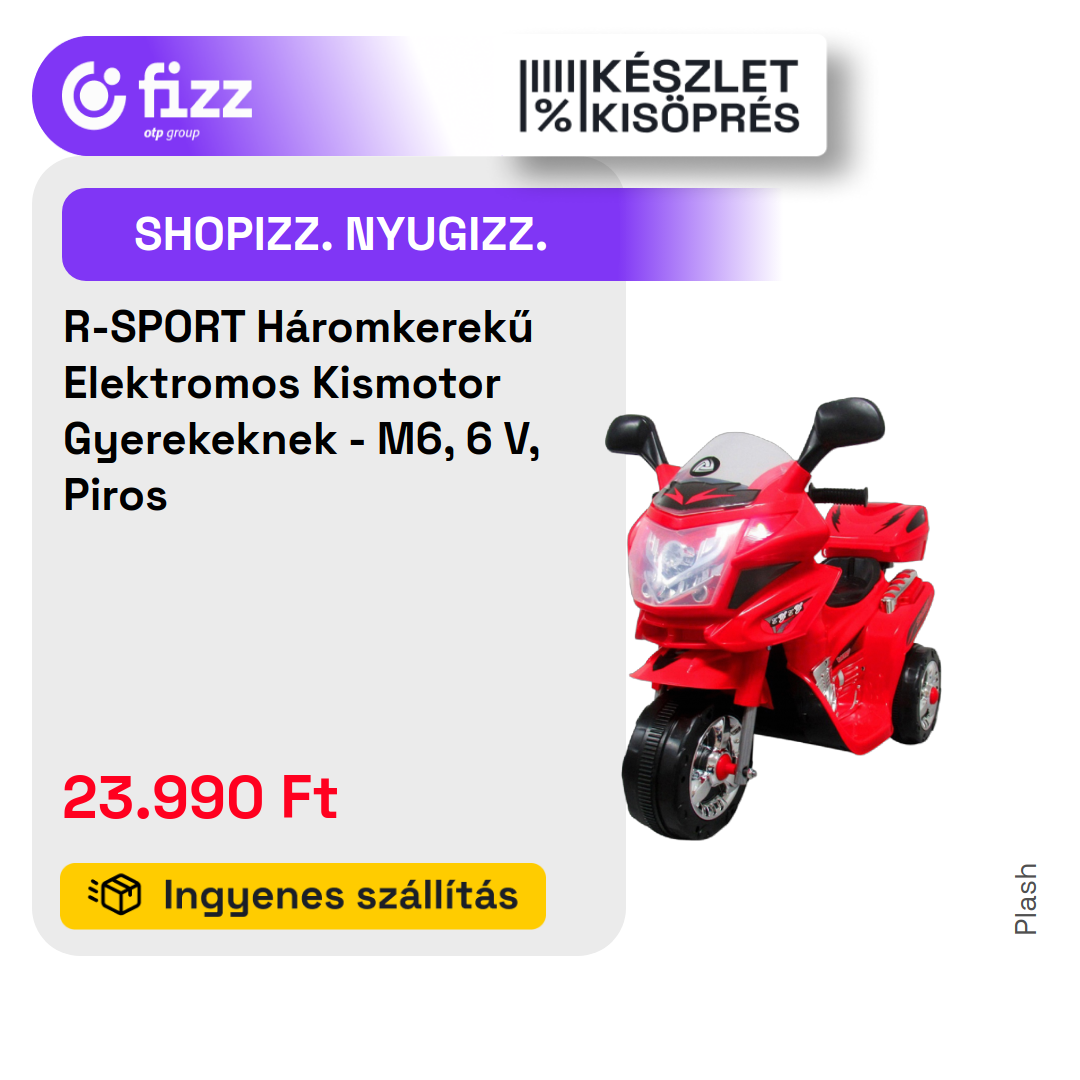The image size is (1080, 1080).
Task: Click the delivery box package icon
Action: 115,895
